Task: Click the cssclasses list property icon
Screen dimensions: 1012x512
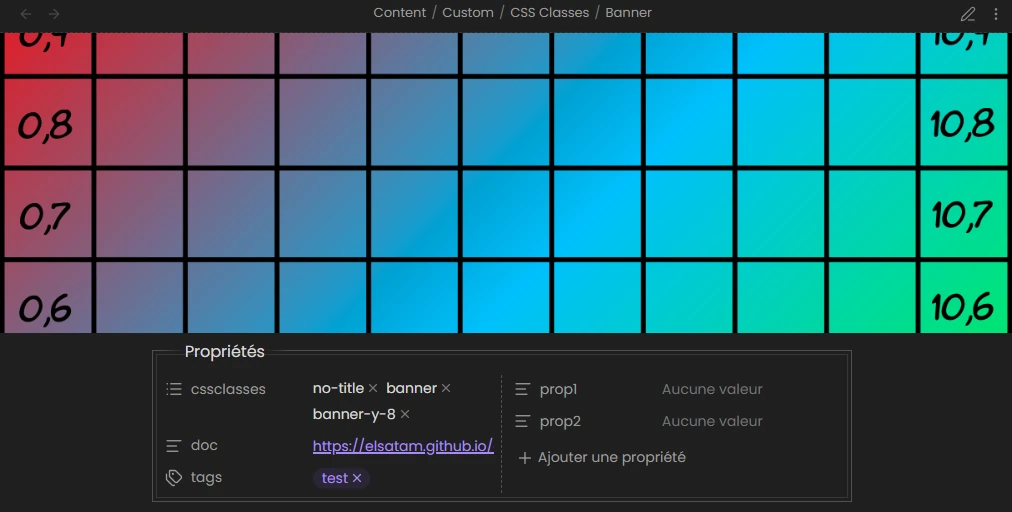Action: [174, 389]
